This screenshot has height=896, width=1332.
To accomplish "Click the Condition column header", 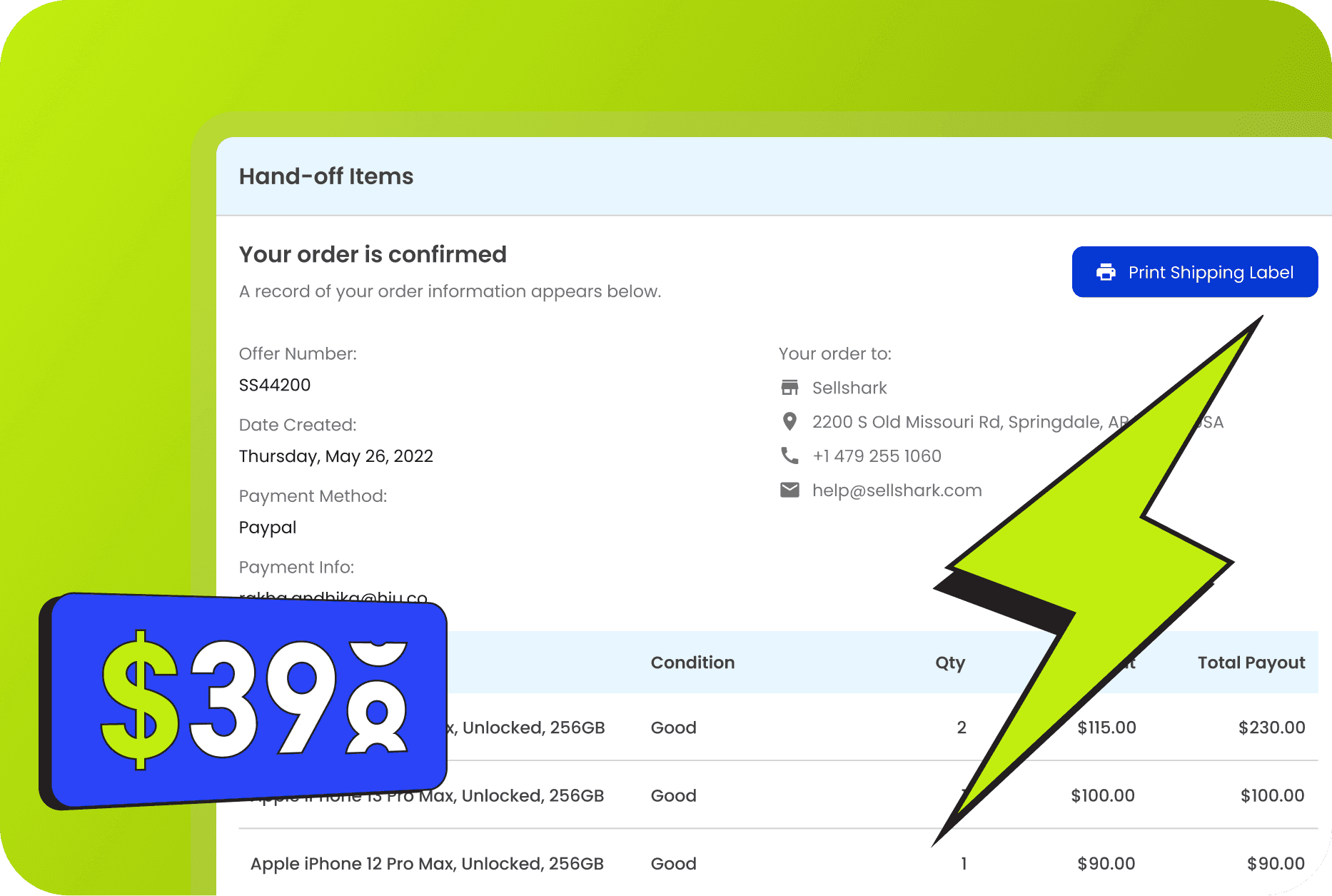I will click(692, 663).
